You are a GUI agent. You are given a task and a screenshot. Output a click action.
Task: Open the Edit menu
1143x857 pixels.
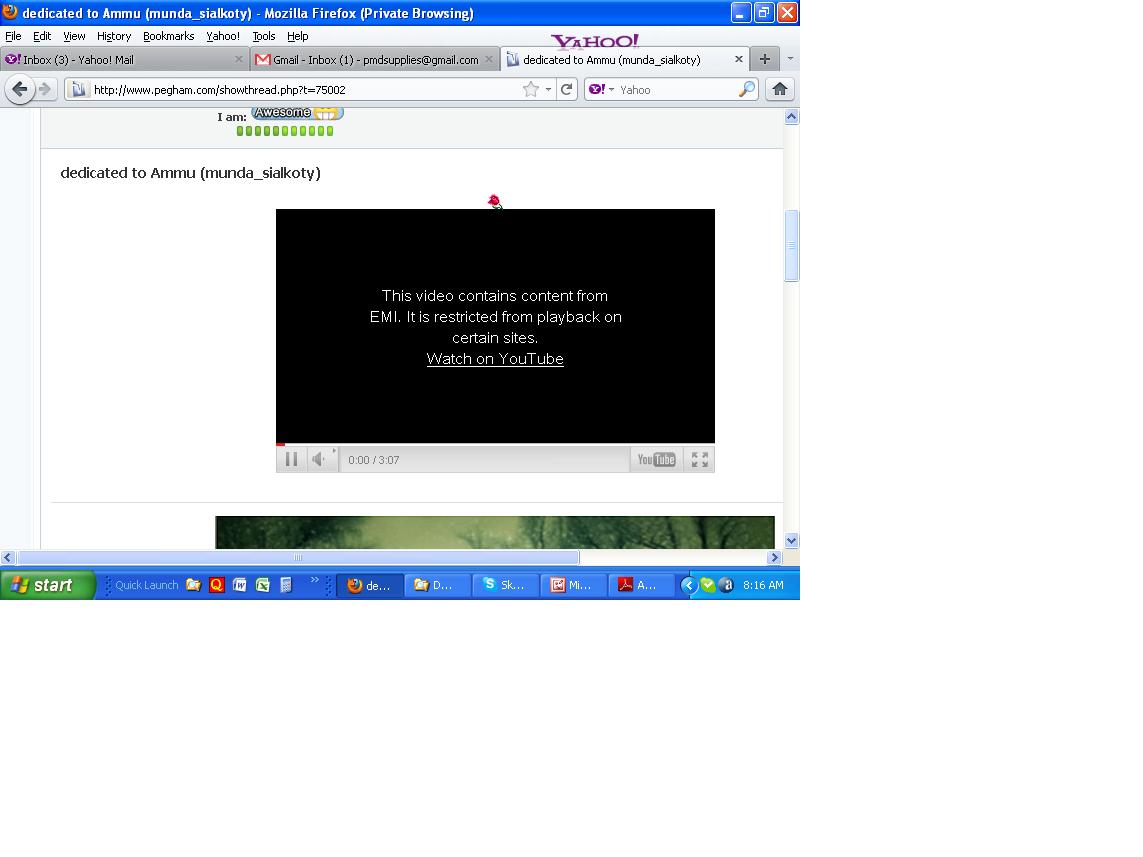(42, 36)
